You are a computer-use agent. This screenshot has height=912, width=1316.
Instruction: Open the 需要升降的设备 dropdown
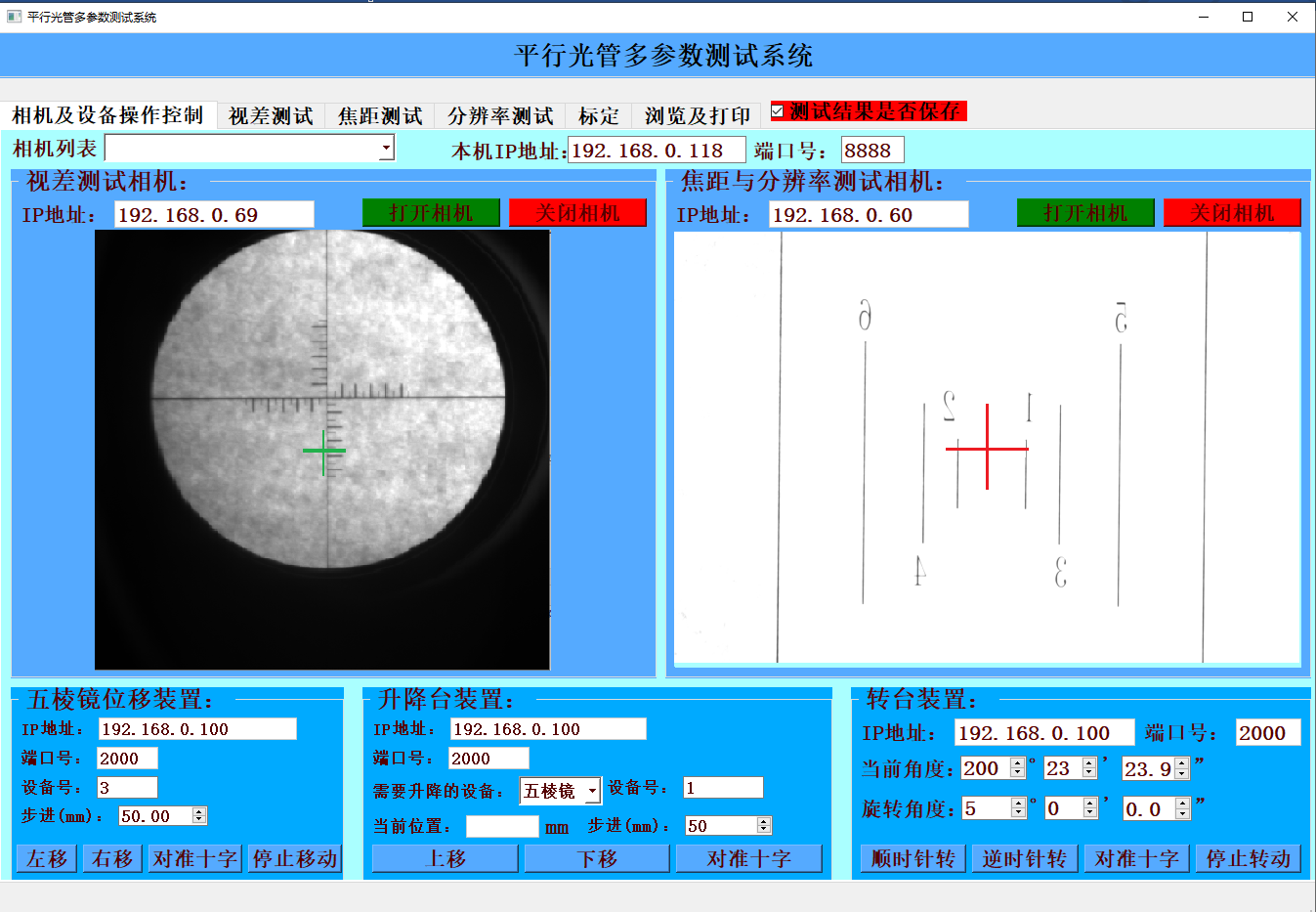[x=592, y=791]
